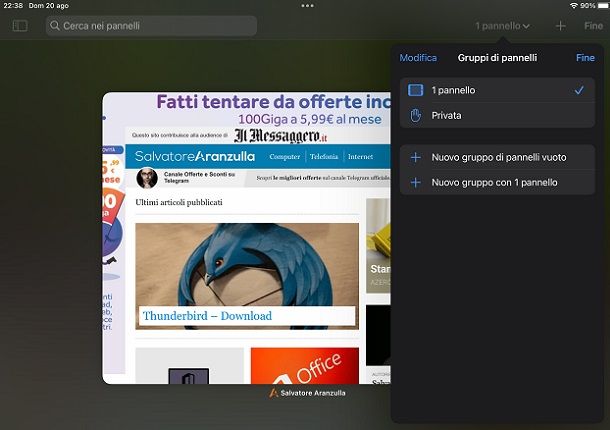Click the tab icon beside '1 pannello'
610x430 pixels.
tap(415, 90)
